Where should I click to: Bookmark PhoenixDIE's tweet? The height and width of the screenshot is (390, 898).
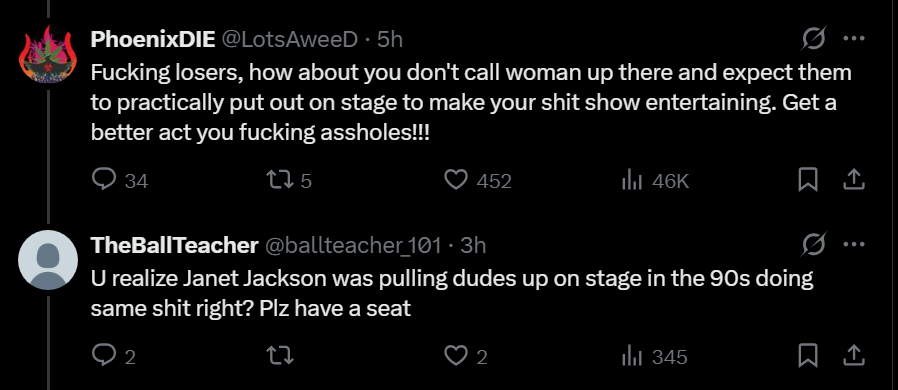pos(808,180)
